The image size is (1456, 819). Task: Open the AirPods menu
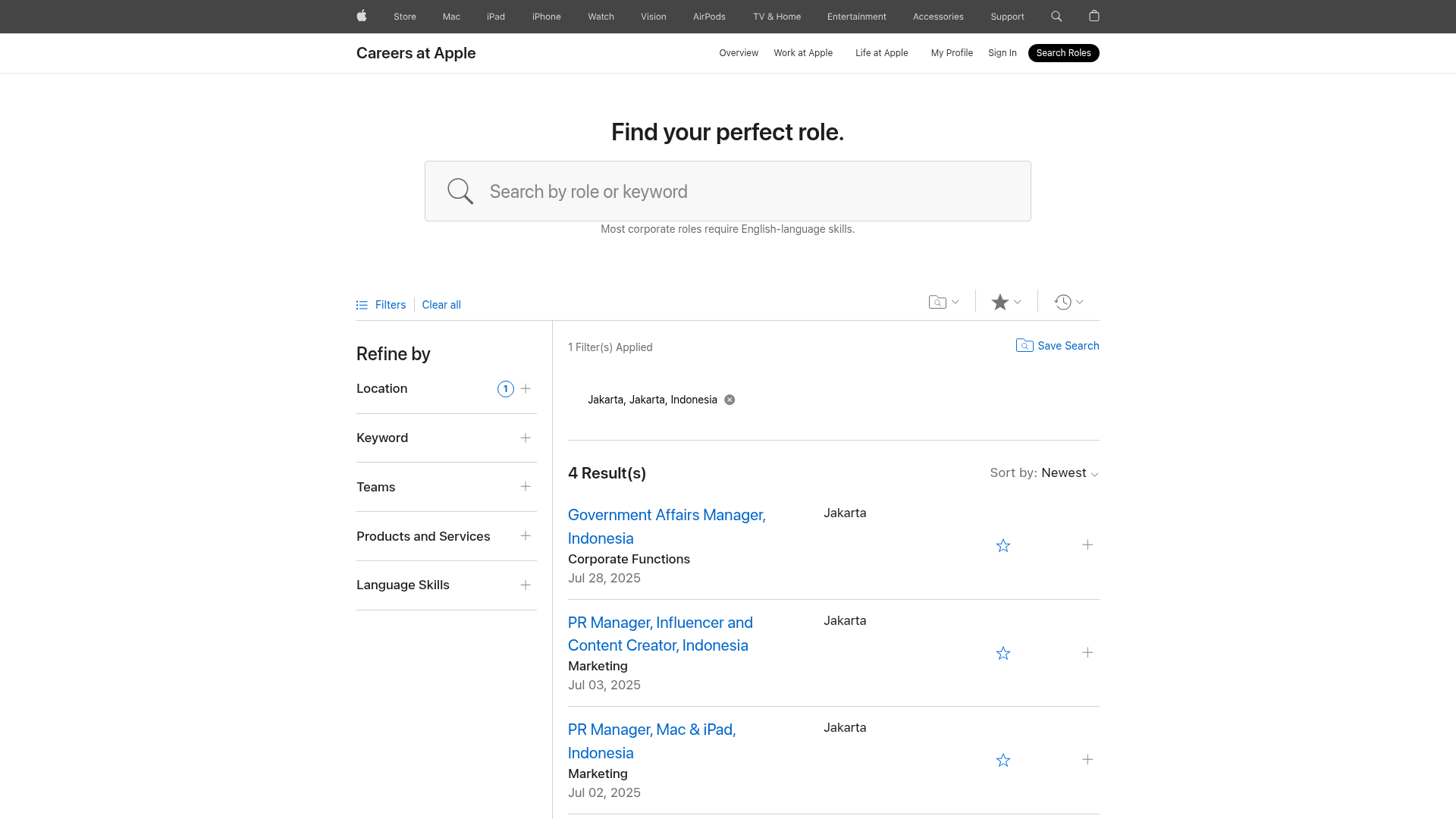coord(709,17)
